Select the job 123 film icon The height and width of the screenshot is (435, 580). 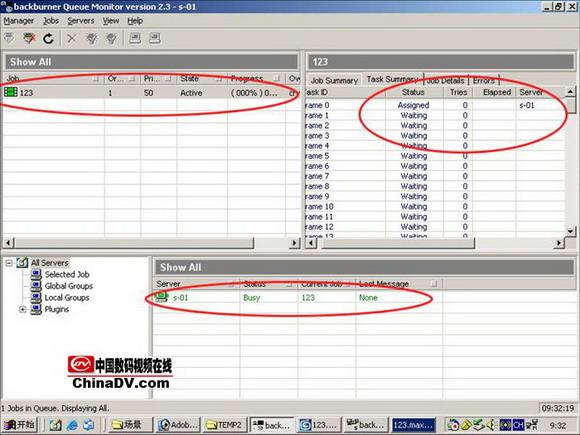pos(11,92)
